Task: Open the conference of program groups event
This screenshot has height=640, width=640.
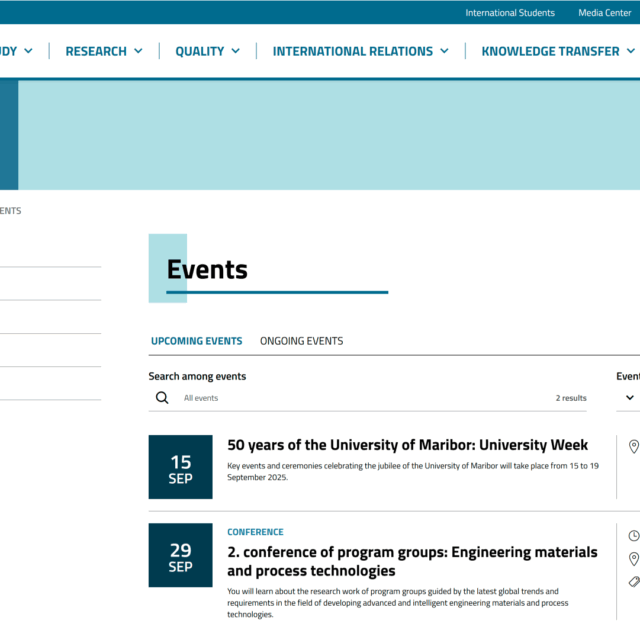Action: click(x=412, y=561)
